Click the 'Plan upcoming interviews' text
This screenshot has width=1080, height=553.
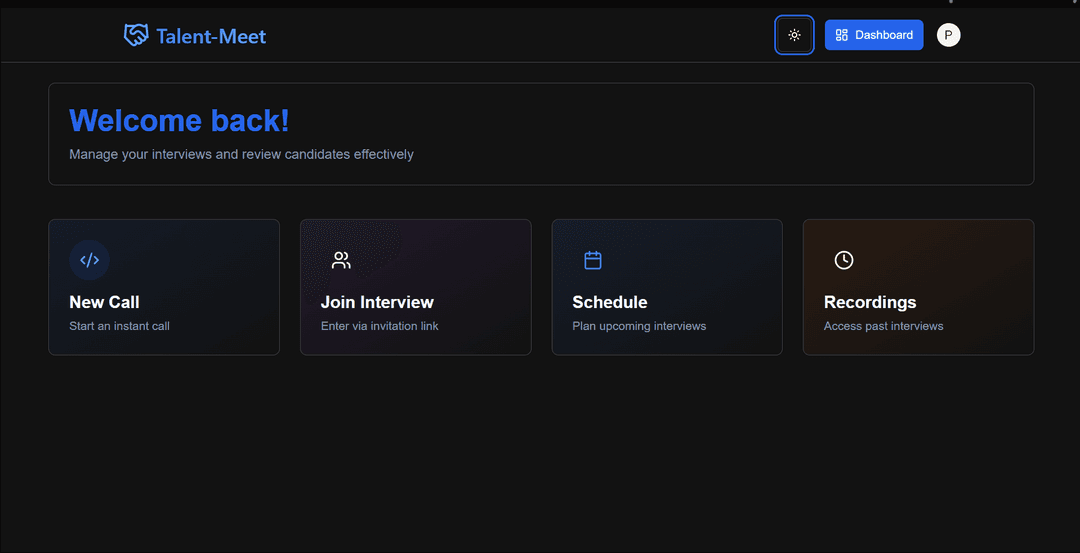click(x=639, y=326)
